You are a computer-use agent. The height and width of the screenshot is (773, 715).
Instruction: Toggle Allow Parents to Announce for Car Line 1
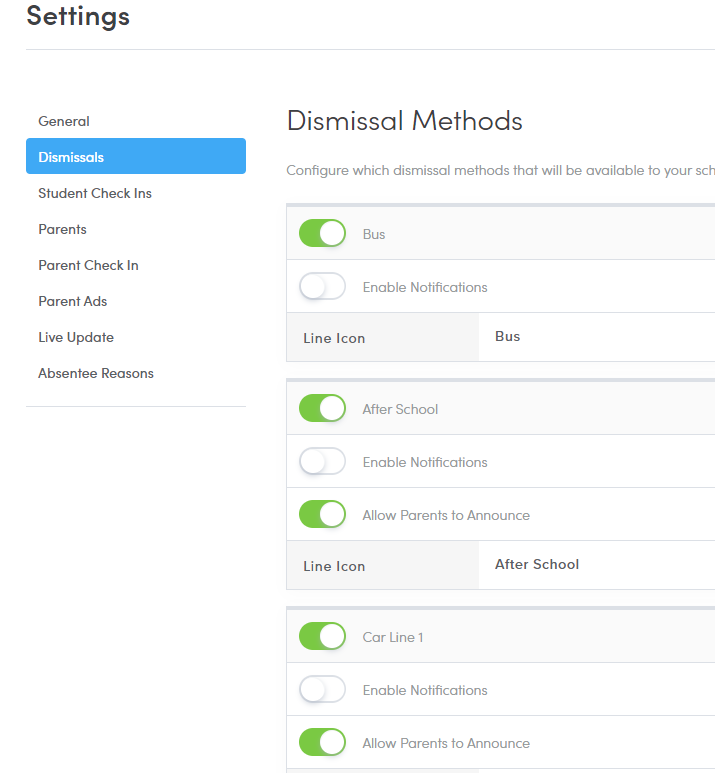tap(322, 743)
